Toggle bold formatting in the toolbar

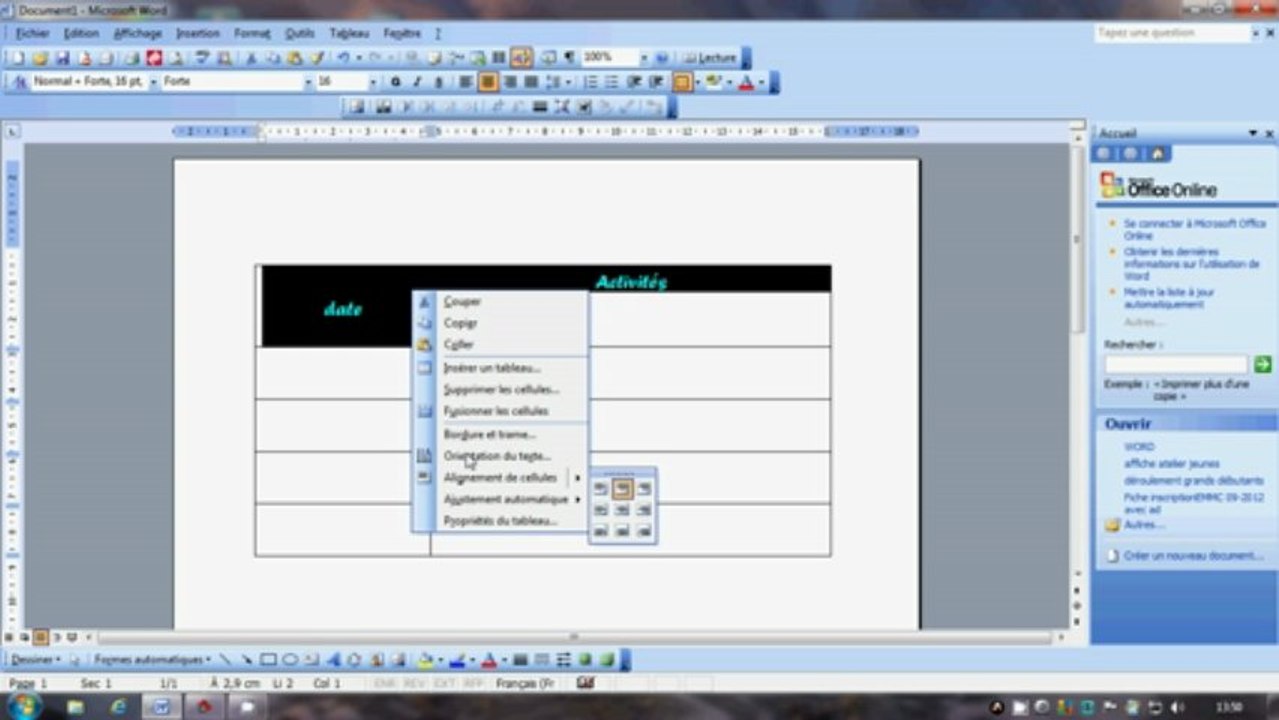(396, 82)
